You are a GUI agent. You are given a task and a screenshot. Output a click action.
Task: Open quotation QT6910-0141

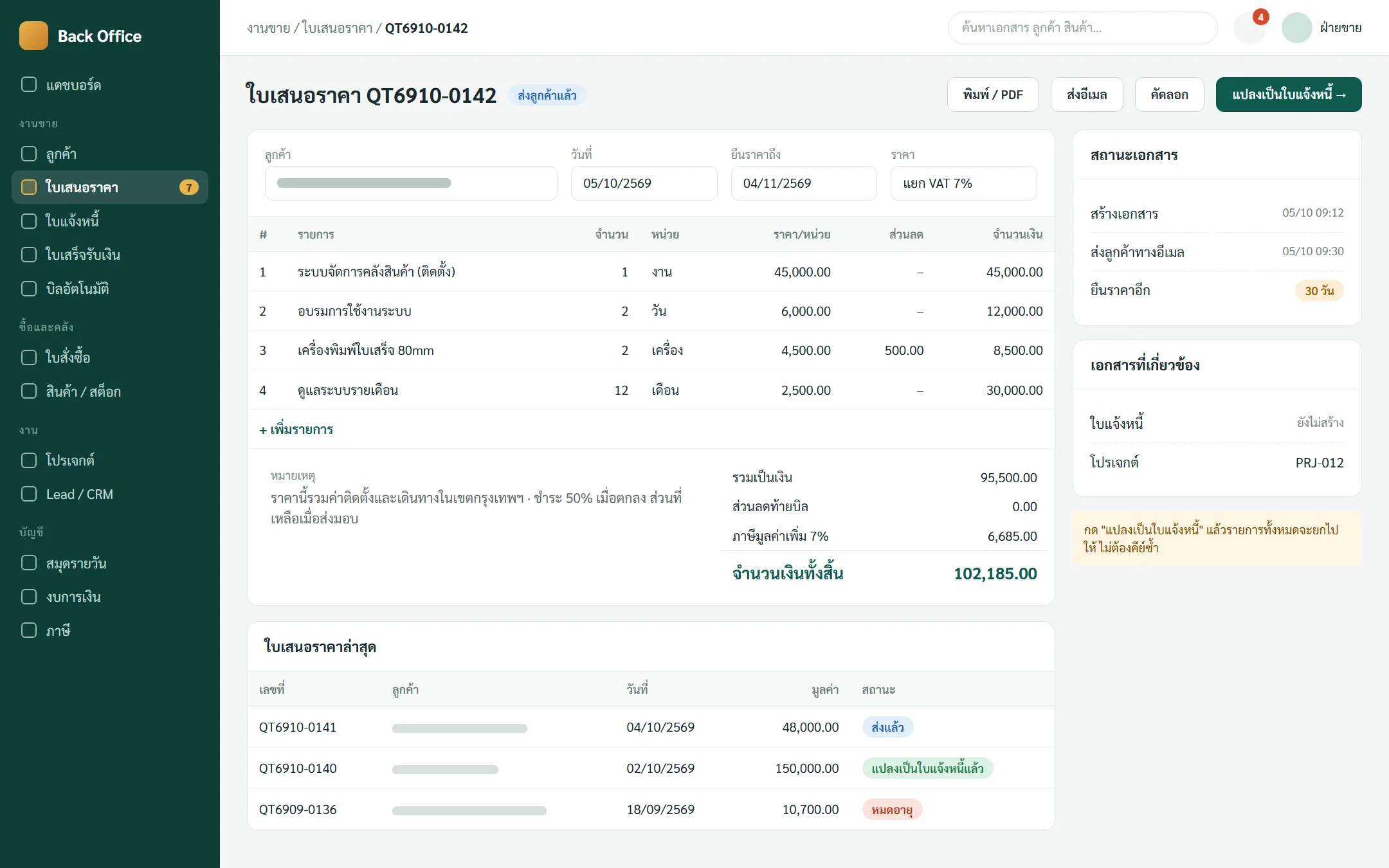298,727
